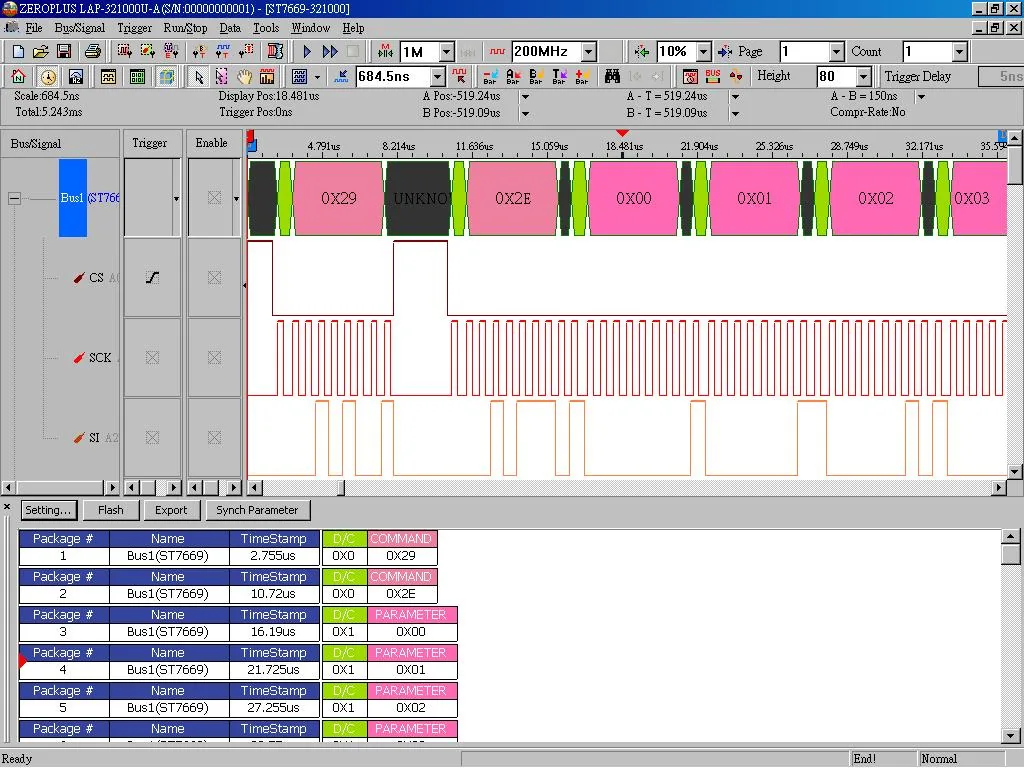The height and width of the screenshot is (768, 1024).
Task: Go to A Bar icon
Action: (x=513, y=76)
